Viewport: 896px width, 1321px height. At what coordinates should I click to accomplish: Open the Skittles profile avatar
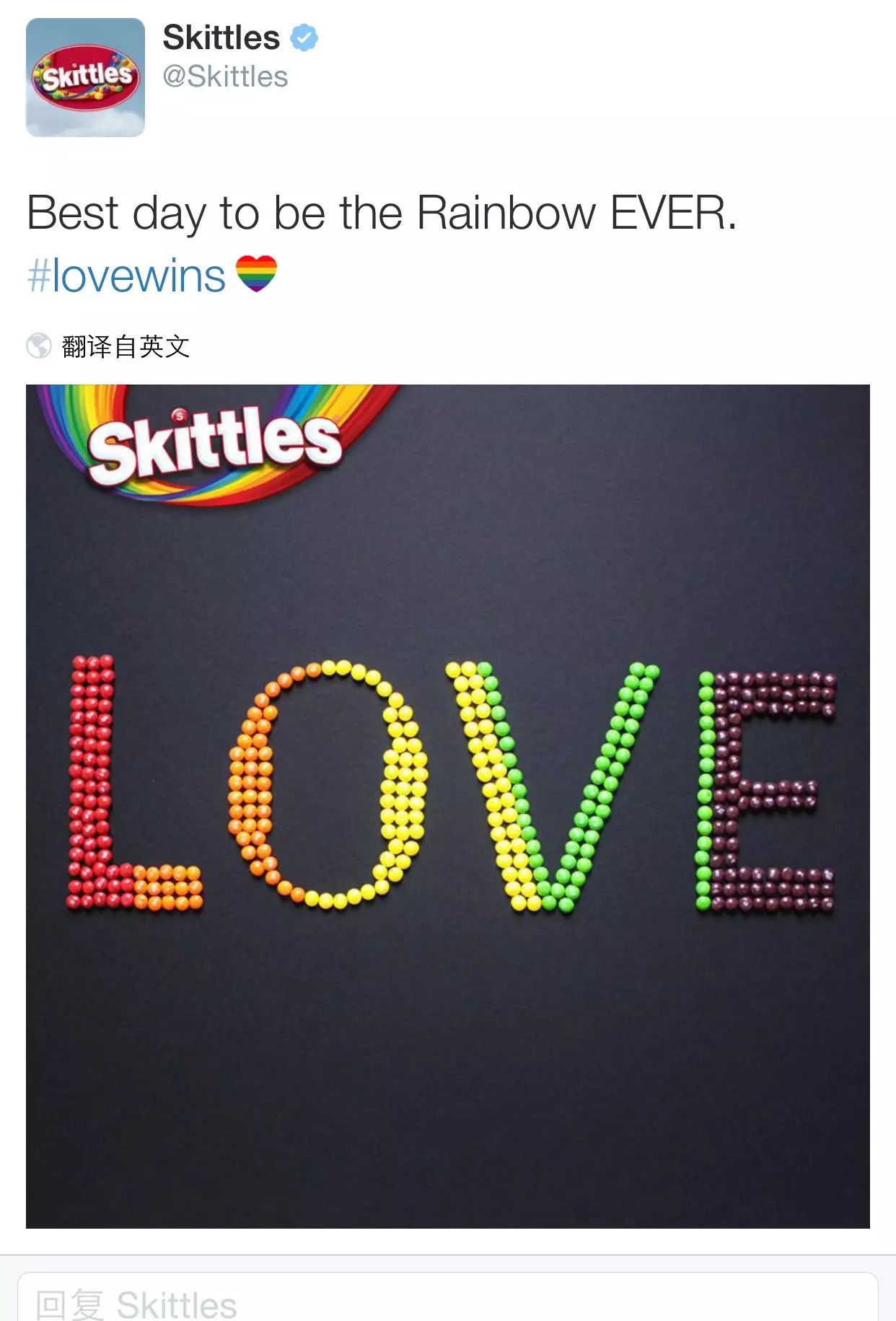85,77
